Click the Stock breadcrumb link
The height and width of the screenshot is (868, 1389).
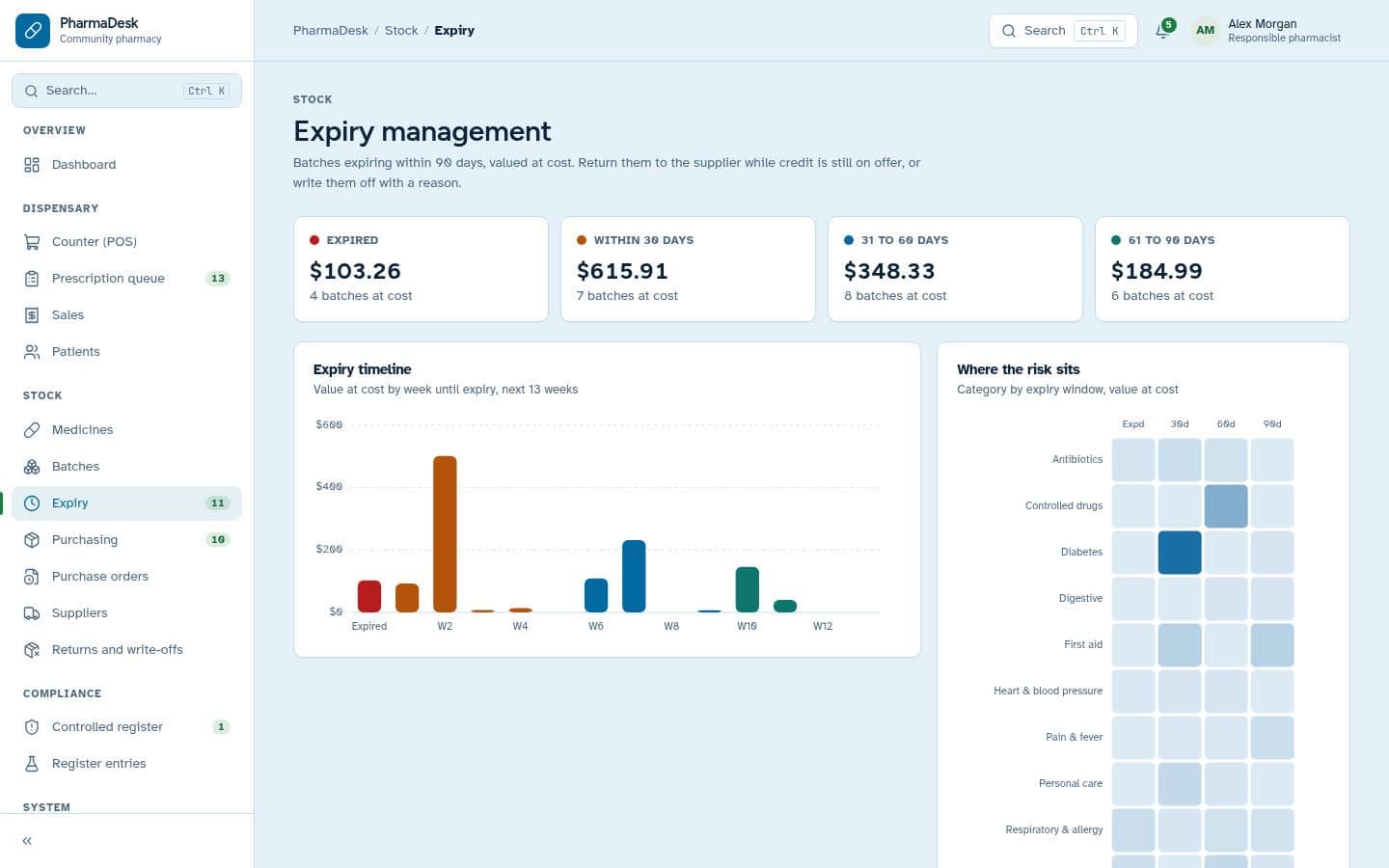(x=401, y=31)
